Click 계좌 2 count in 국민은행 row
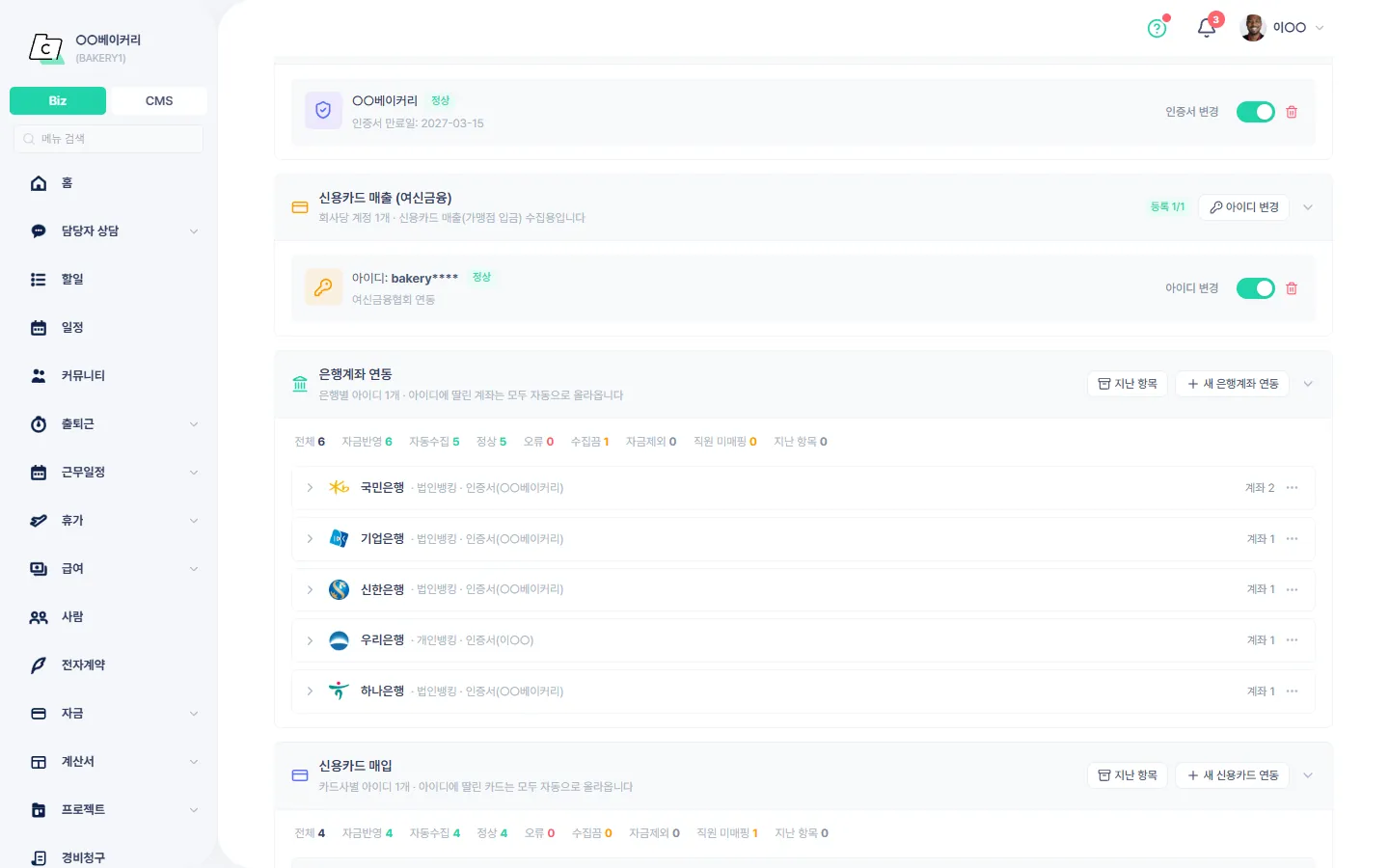 tap(1260, 488)
